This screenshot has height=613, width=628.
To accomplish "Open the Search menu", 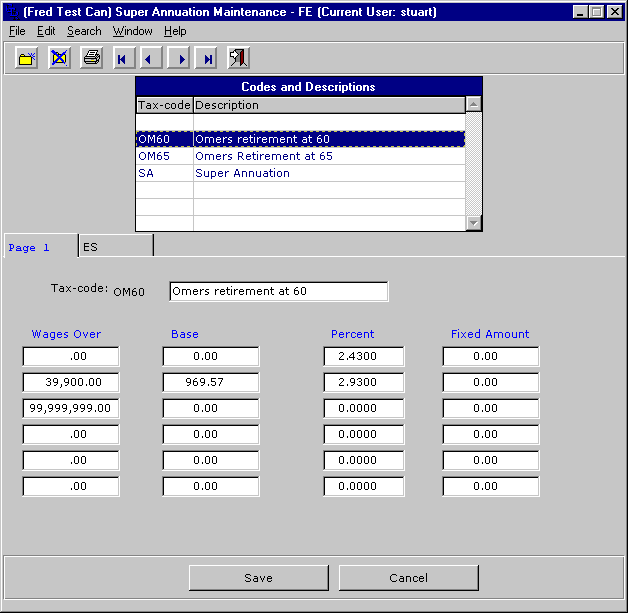I will [84, 32].
